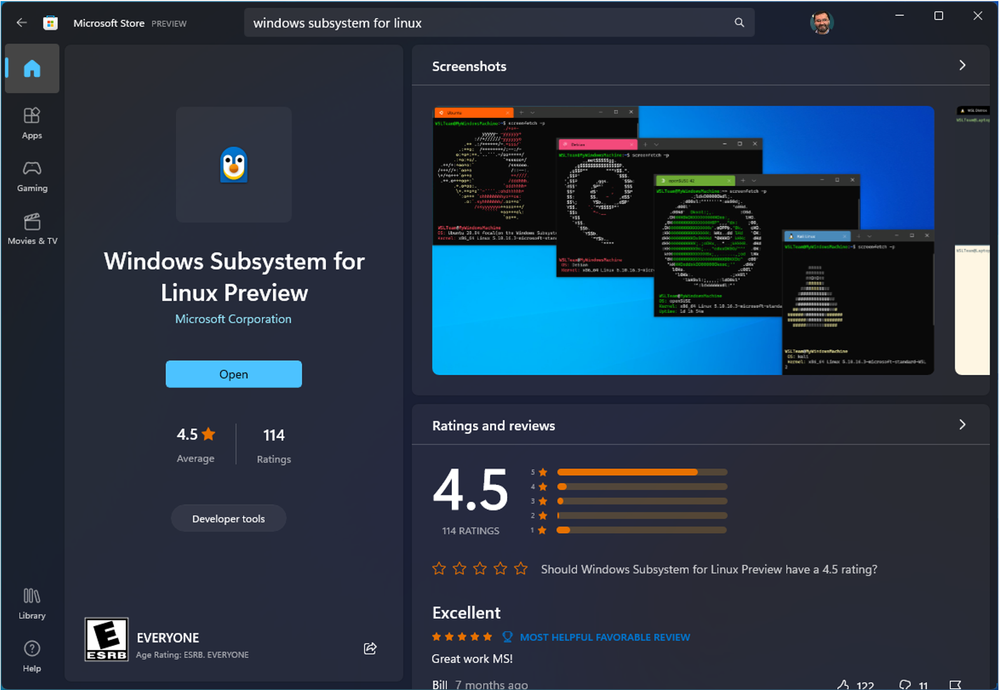Image resolution: width=999 pixels, height=690 pixels.
Task: Click the thumbs down icon on Bill's review
Action: click(905, 685)
